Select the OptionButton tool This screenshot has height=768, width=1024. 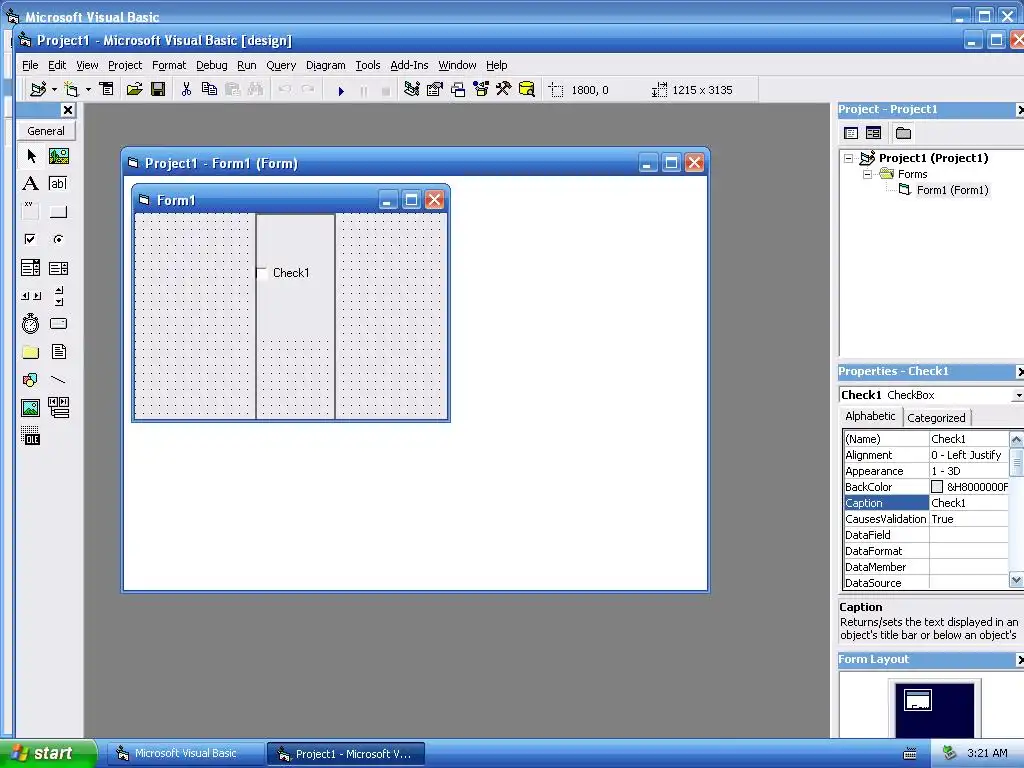click(59, 240)
